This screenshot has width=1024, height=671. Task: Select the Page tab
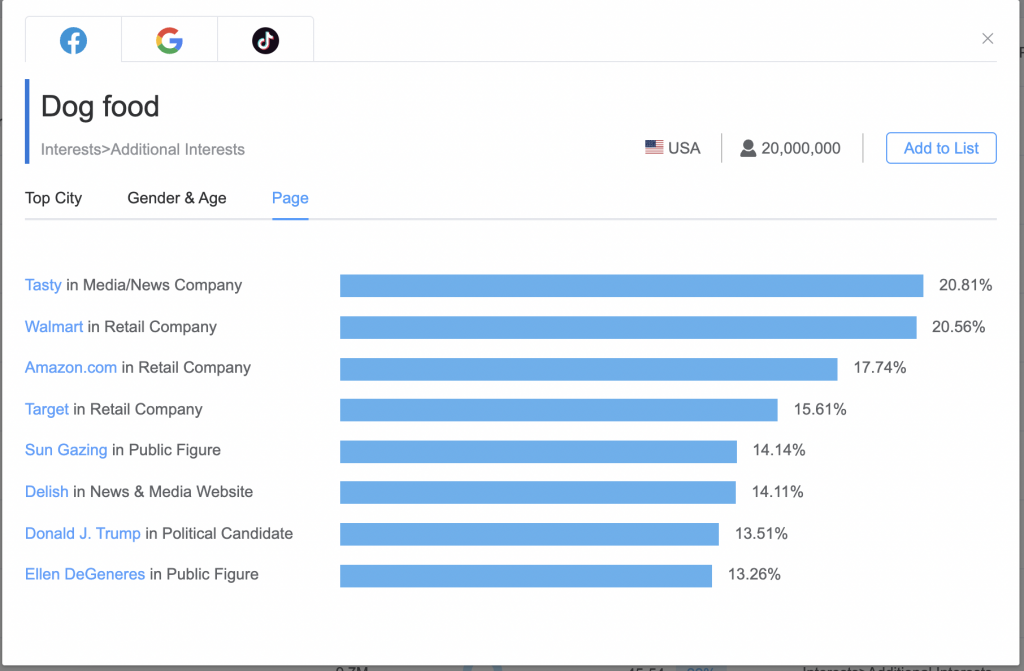(290, 198)
